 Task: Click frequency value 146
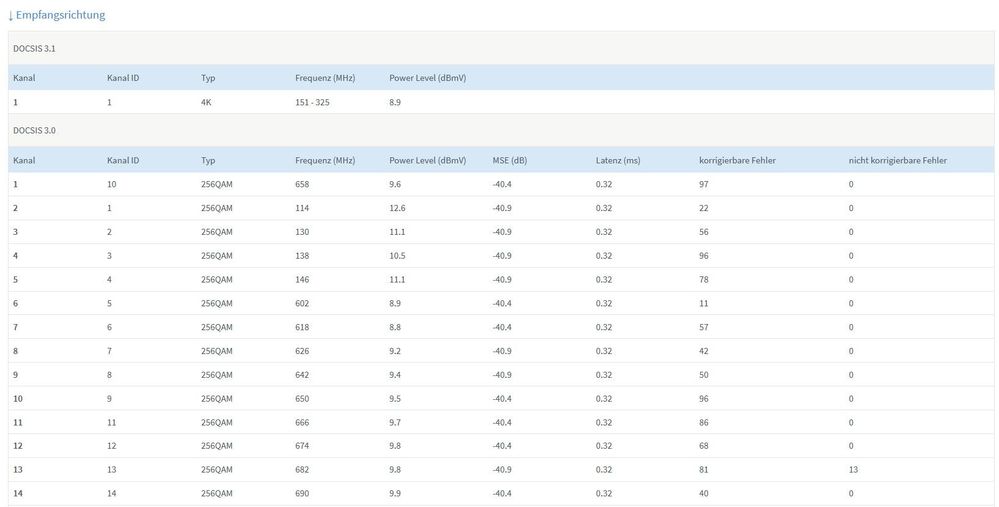302,280
